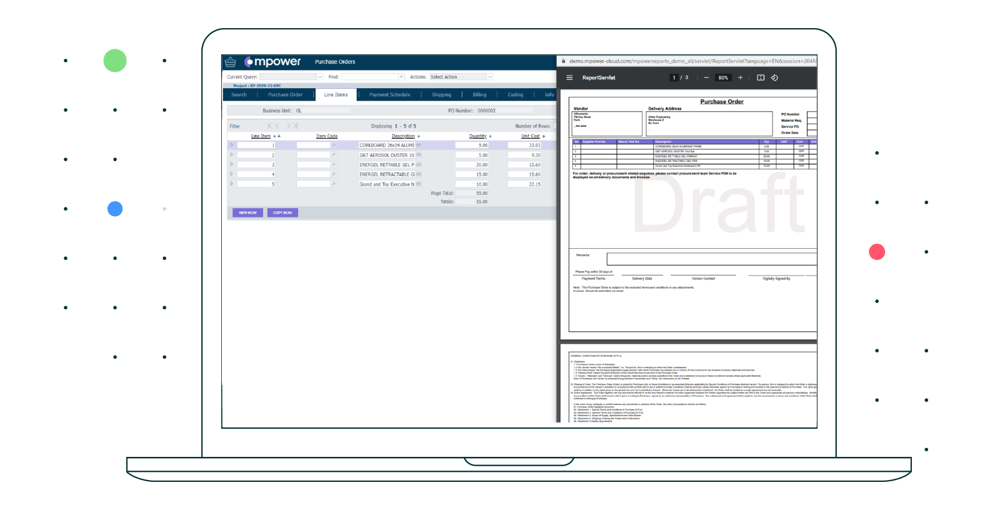Open description details icon for CORKBOARD row

click(x=419, y=145)
